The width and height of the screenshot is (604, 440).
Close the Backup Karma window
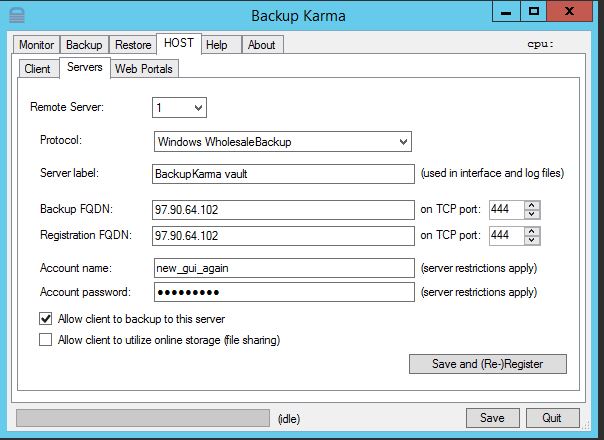click(569, 11)
